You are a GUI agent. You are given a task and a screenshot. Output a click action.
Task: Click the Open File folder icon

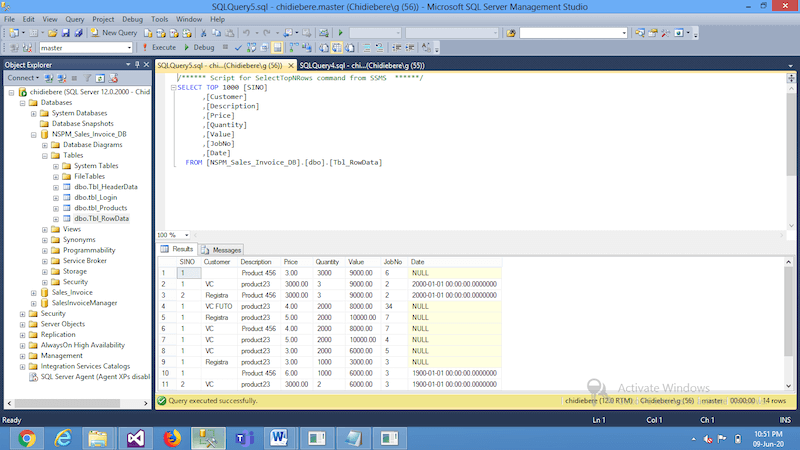(x=52, y=33)
